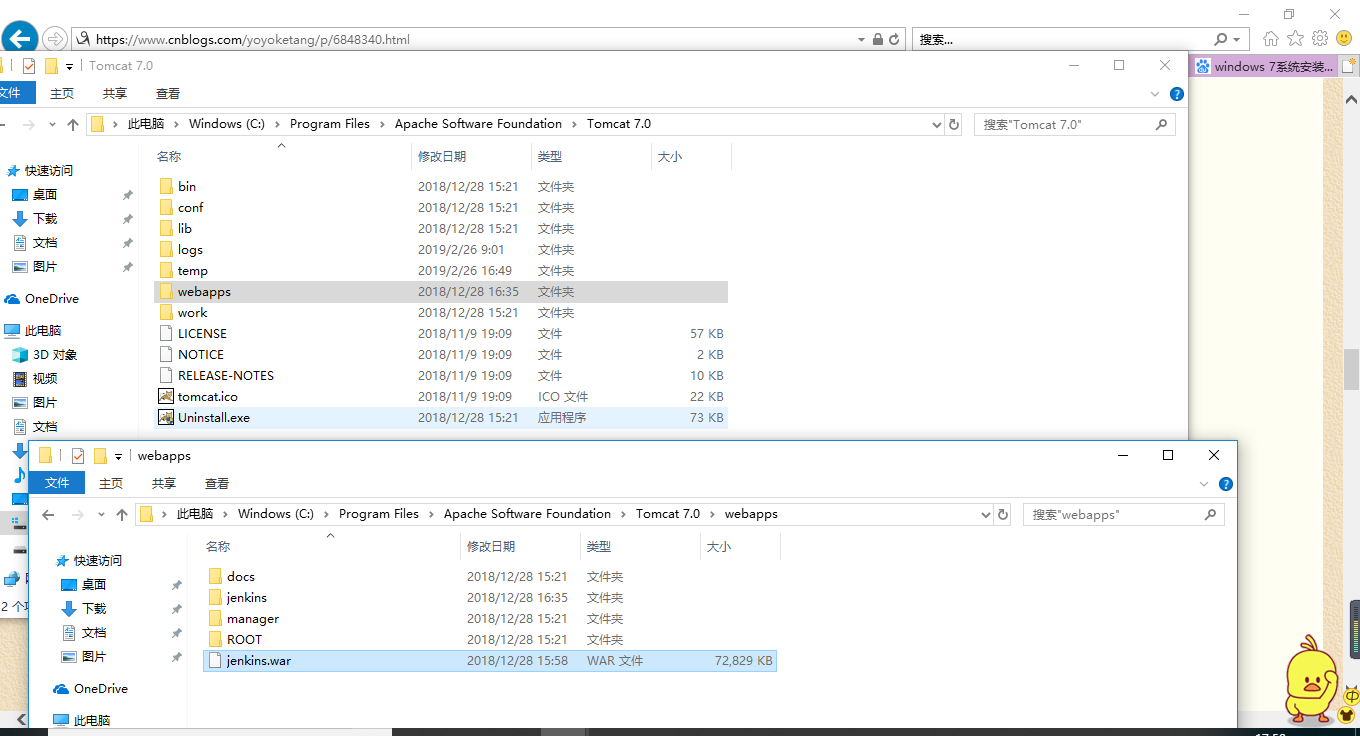Select Uninstall.exe application icon

point(167,418)
